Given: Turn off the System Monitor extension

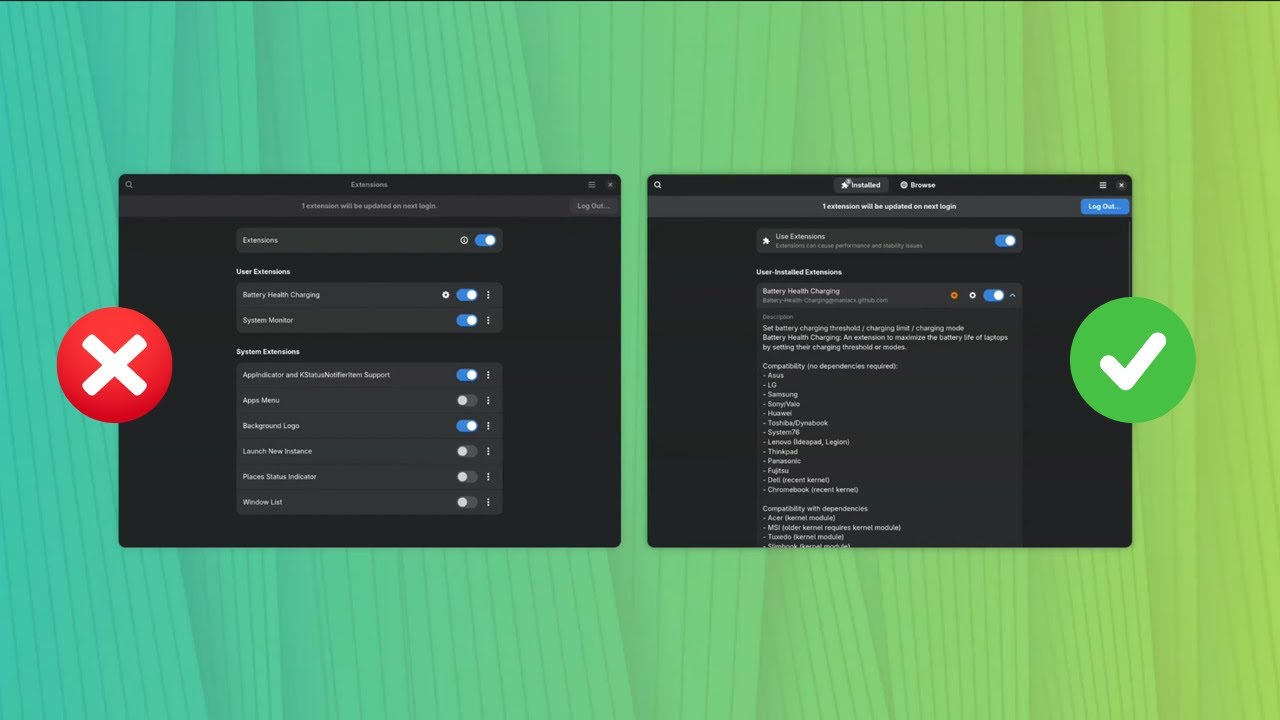Looking at the screenshot, I should [467, 321].
